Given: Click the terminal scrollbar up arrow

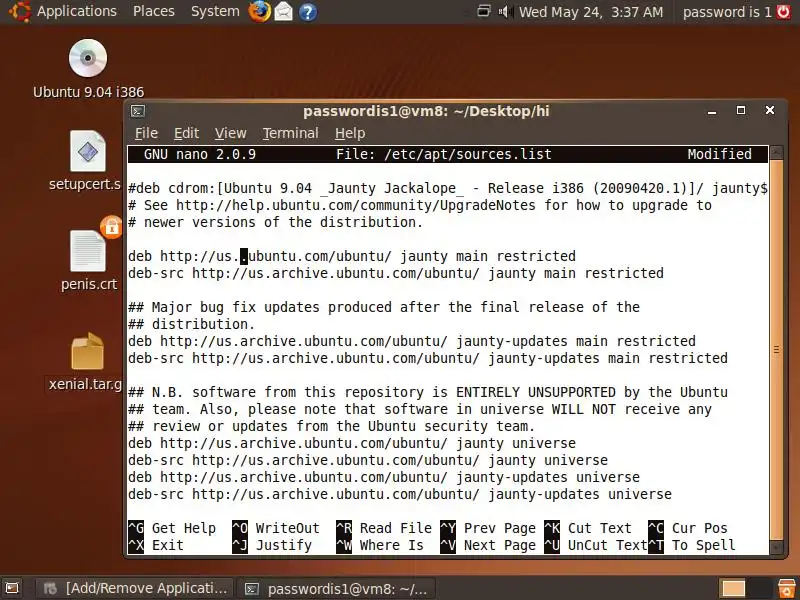Looking at the screenshot, I should pyautogui.click(x=776, y=152).
